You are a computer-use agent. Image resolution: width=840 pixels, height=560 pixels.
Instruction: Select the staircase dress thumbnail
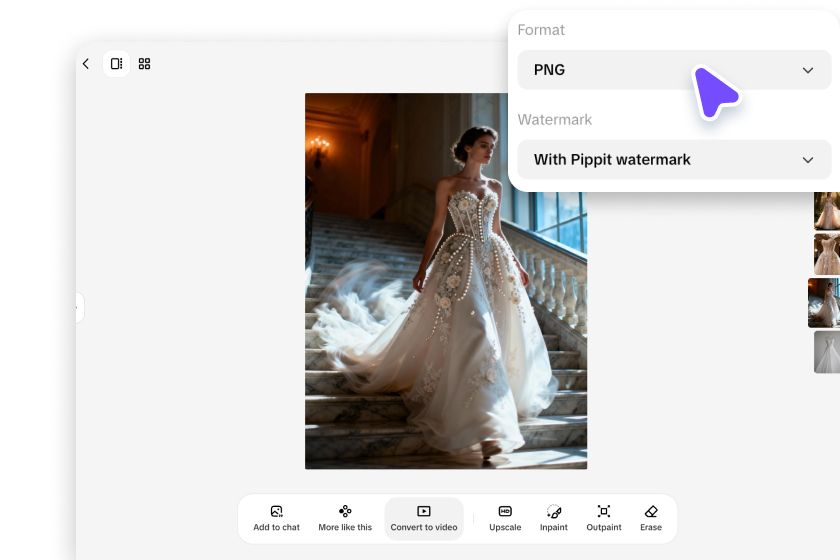[x=824, y=303]
